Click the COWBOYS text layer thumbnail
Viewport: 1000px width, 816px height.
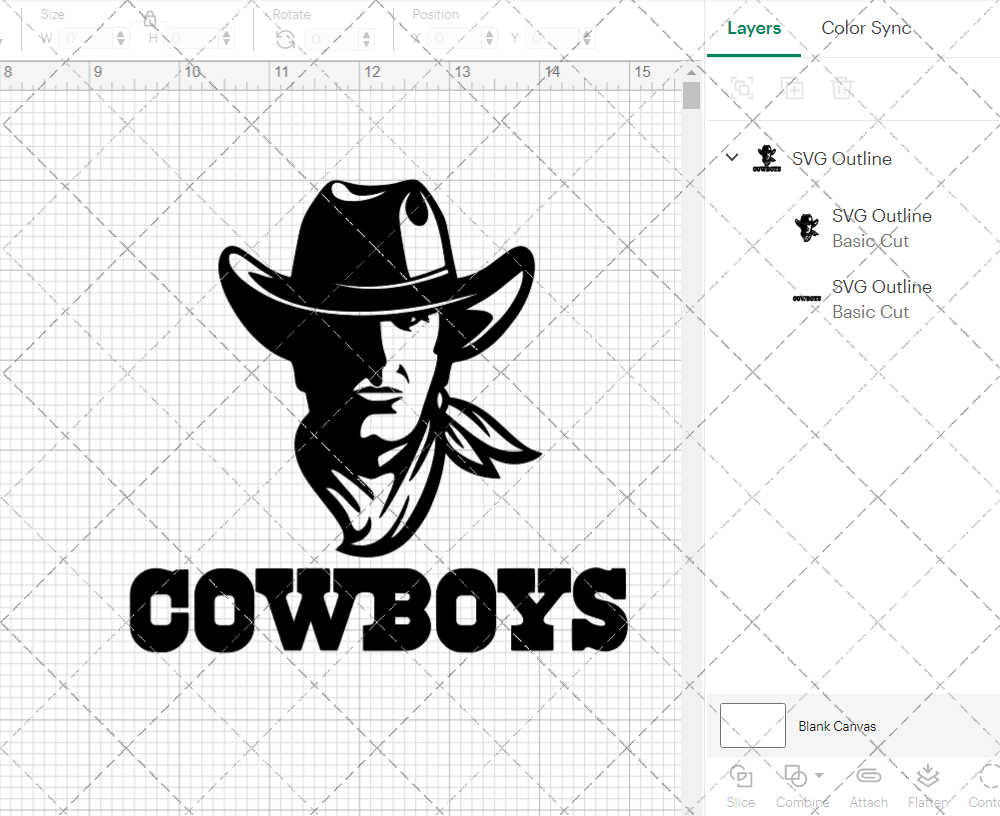pos(807,299)
